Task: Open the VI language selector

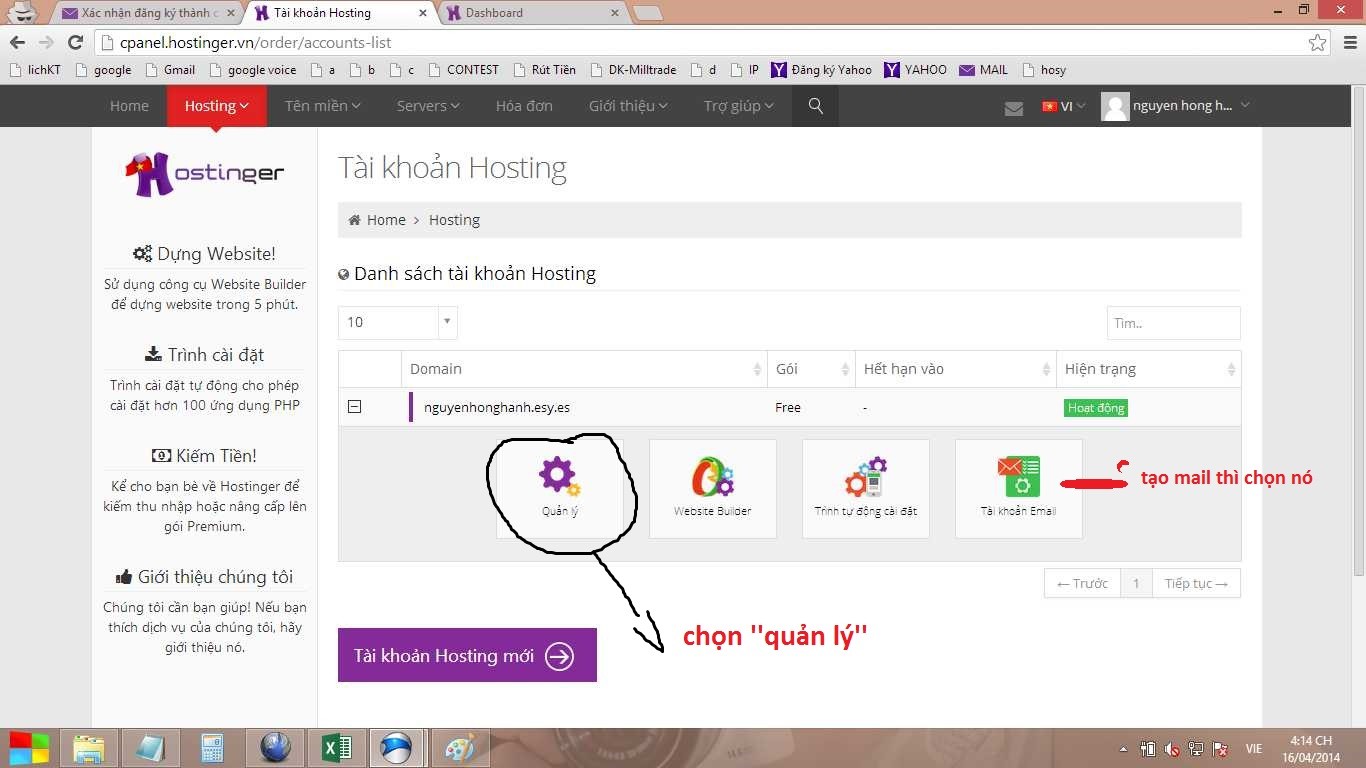Action: coord(1064,106)
